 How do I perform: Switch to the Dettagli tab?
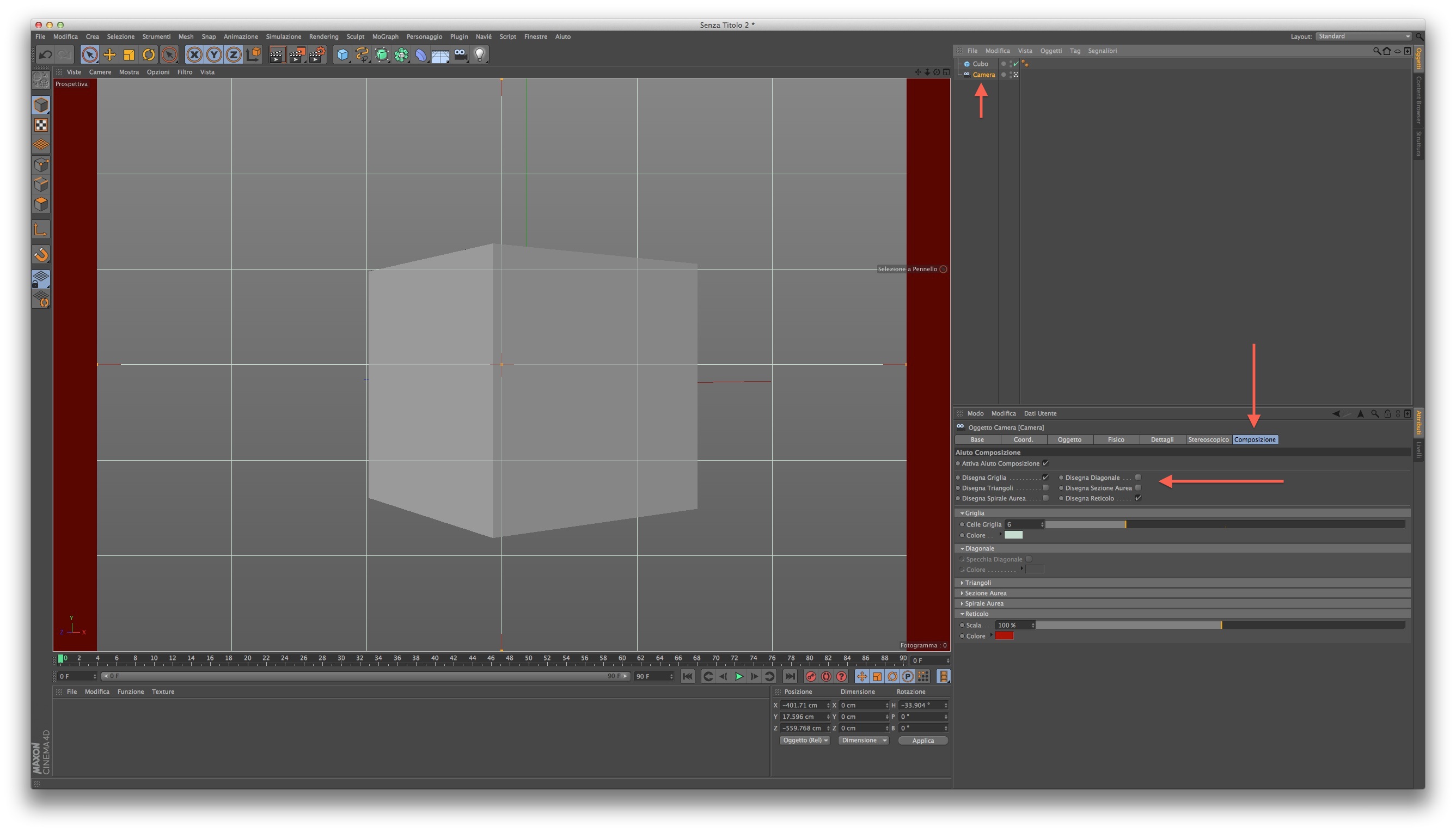tap(1162, 439)
